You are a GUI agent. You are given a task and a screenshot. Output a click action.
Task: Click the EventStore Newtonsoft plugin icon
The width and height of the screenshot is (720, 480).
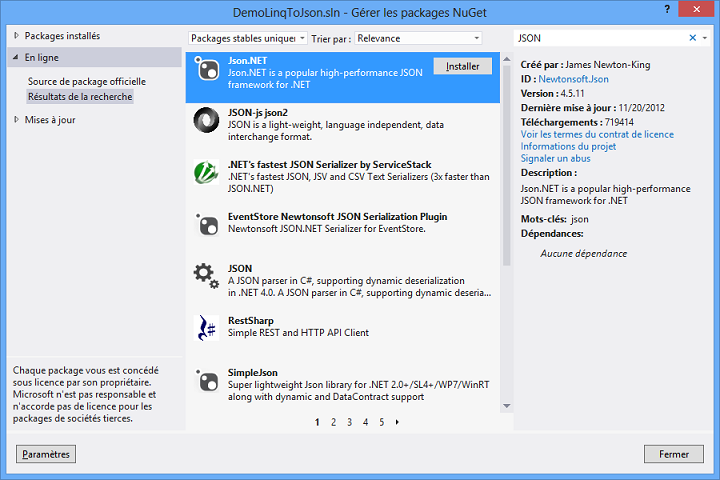tap(207, 224)
